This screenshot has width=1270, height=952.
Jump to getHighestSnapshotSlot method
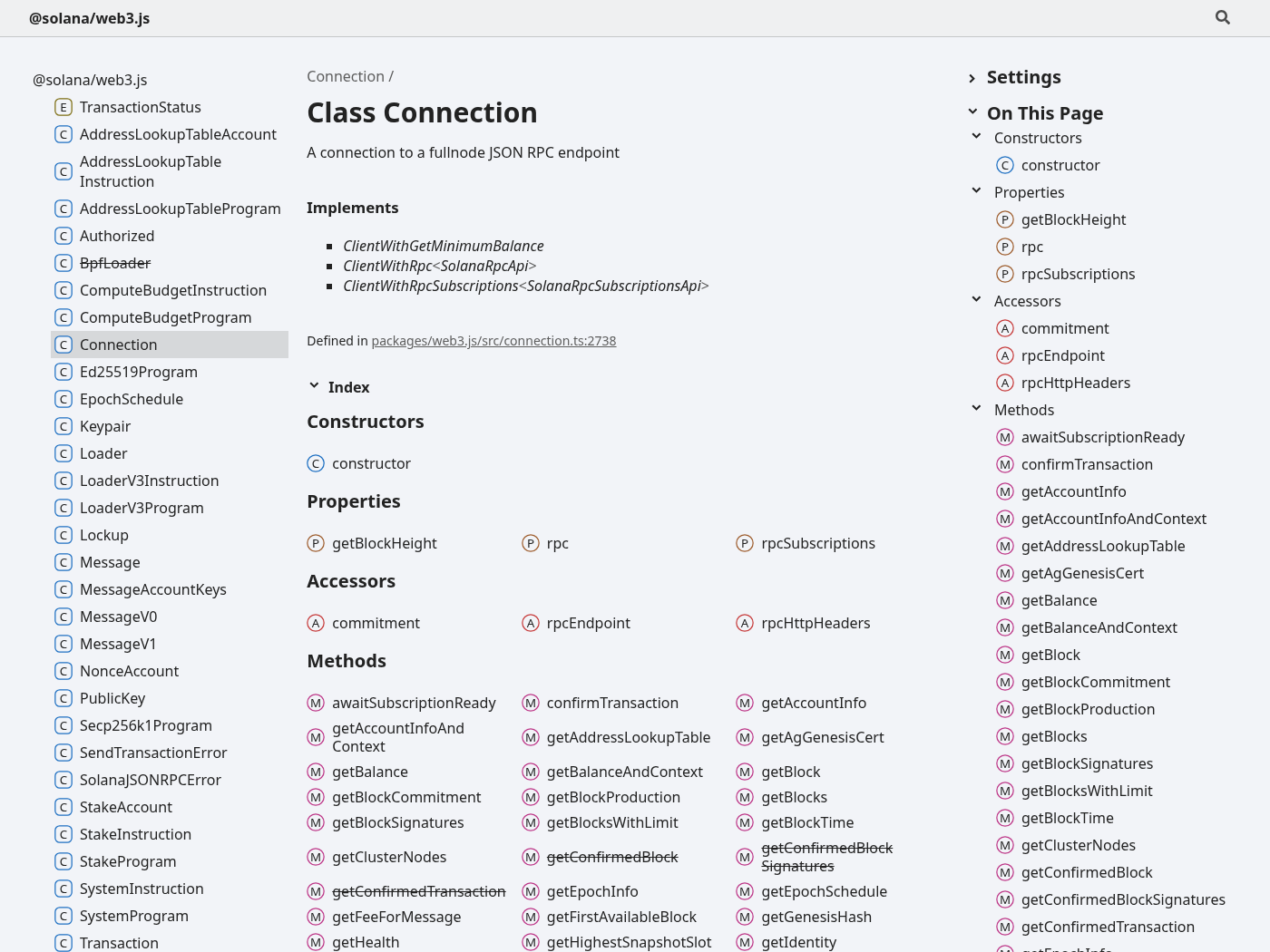point(629,942)
